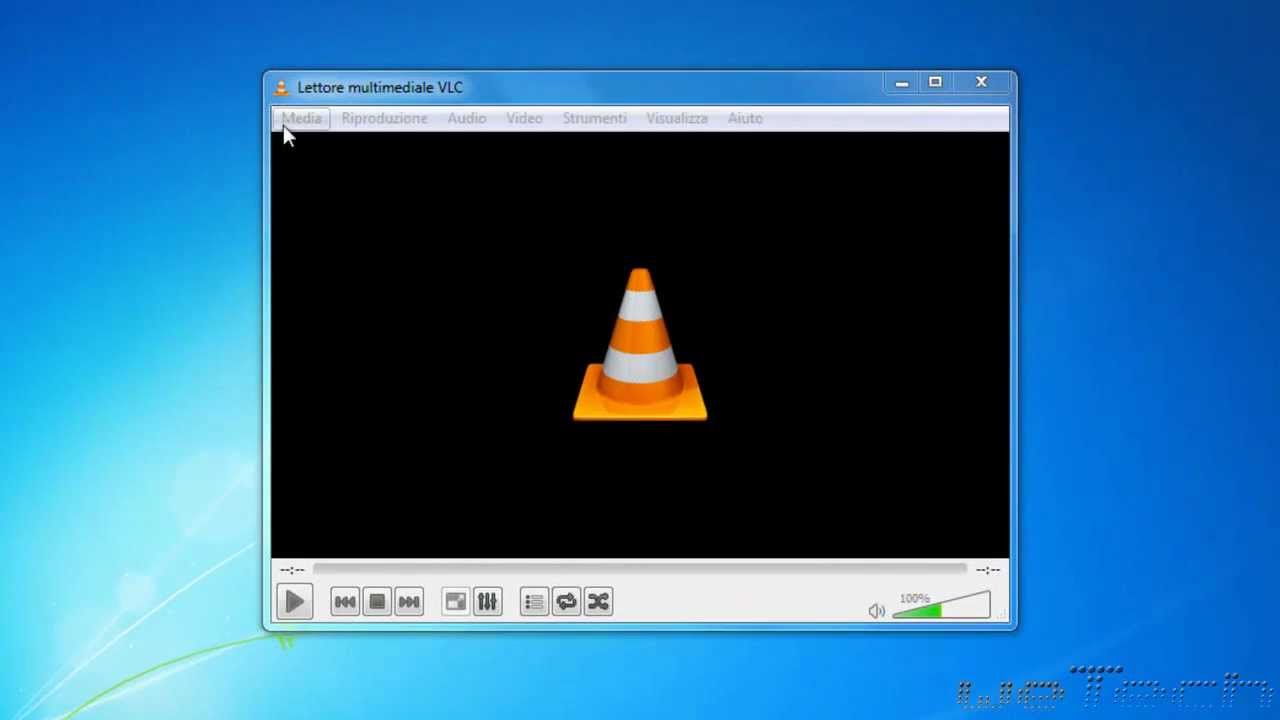The width and height of the screenshot is (1280, 720).
Task: Click remaining time label right of seek bar
Action: (988, 569)
